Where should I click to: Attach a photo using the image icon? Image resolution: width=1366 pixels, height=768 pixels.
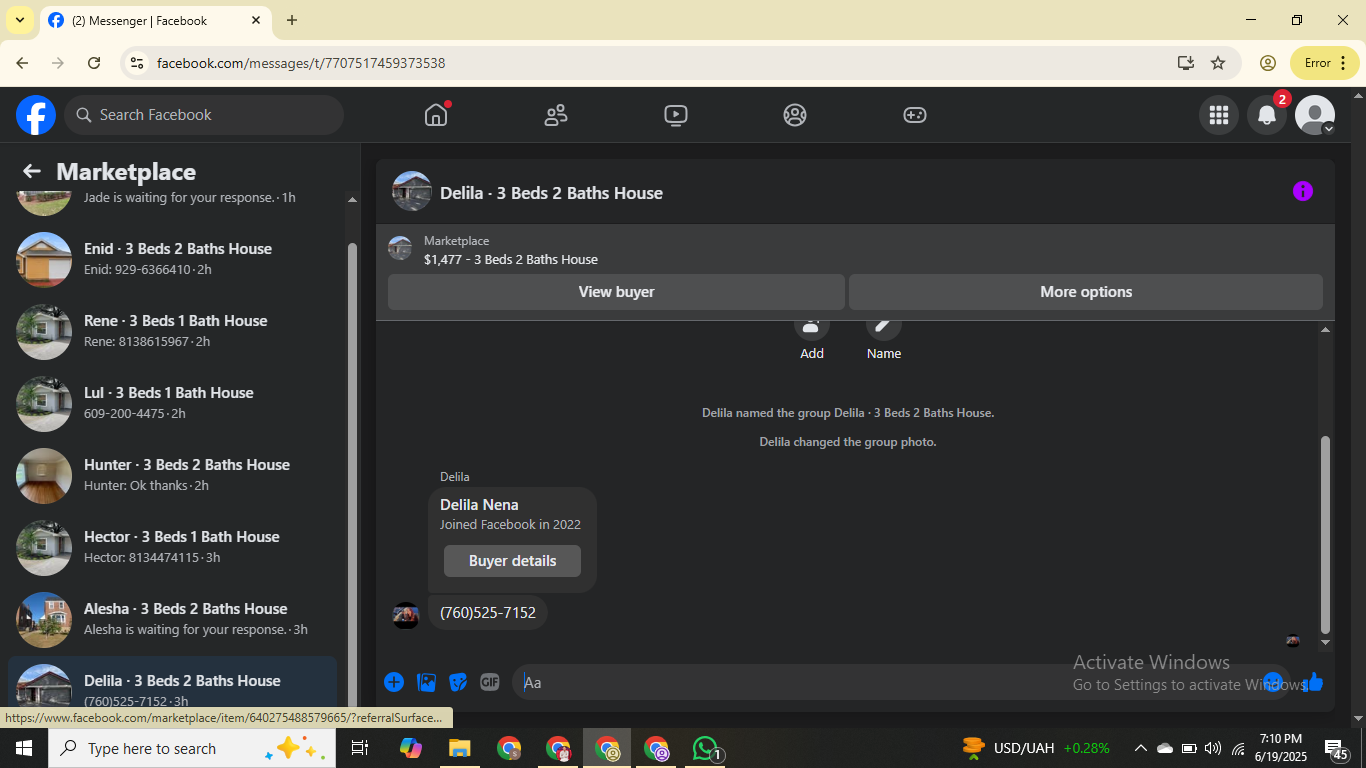coord(426,682)
